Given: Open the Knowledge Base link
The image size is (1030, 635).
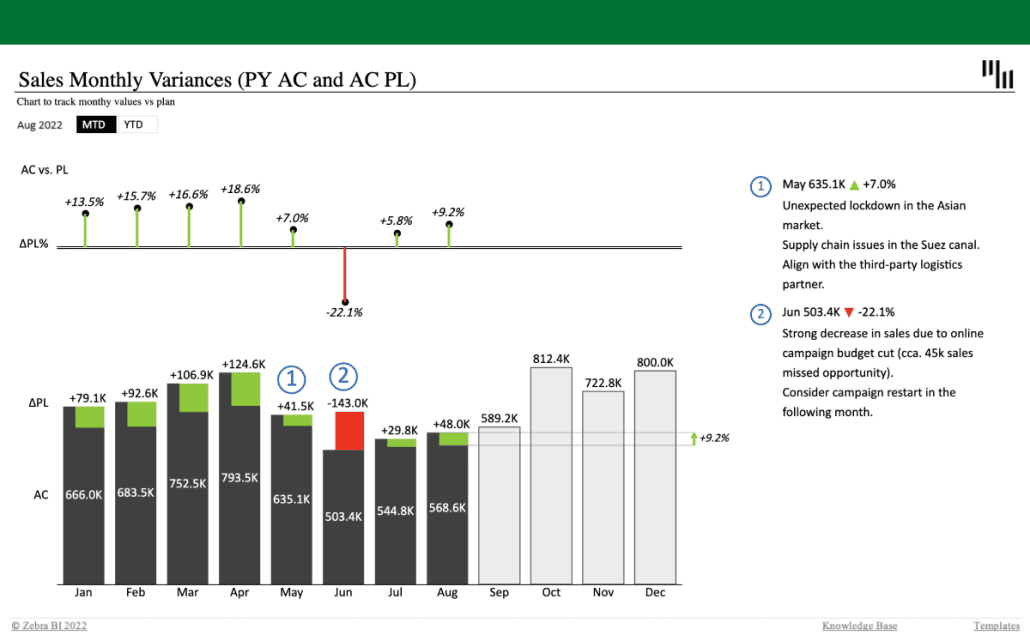Looking at the screenshot, I should [x=859, y=625].
